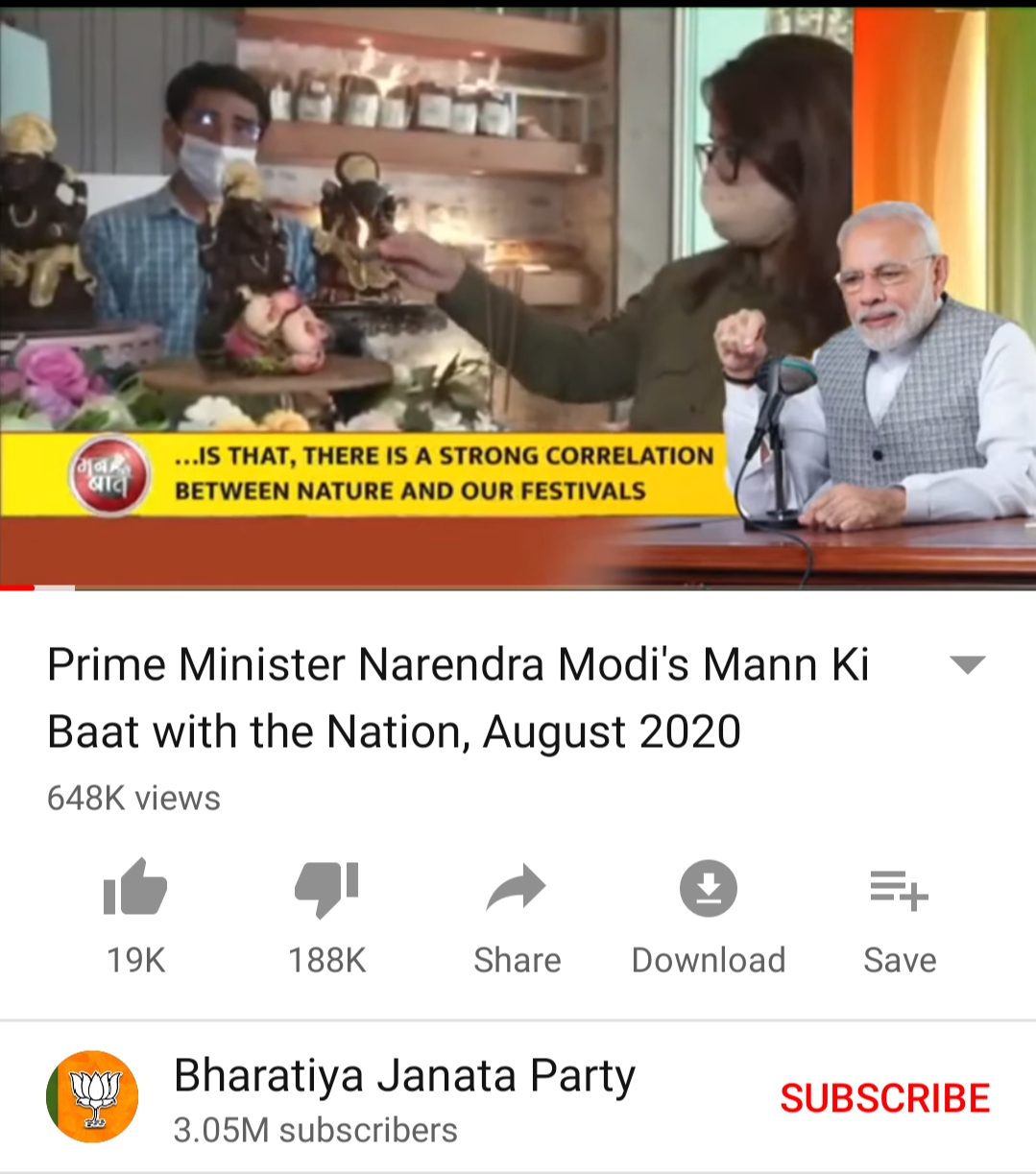Tap the 19K likes count label
The height and width of the screenshot is (1174, 1036).
[135, 960]
